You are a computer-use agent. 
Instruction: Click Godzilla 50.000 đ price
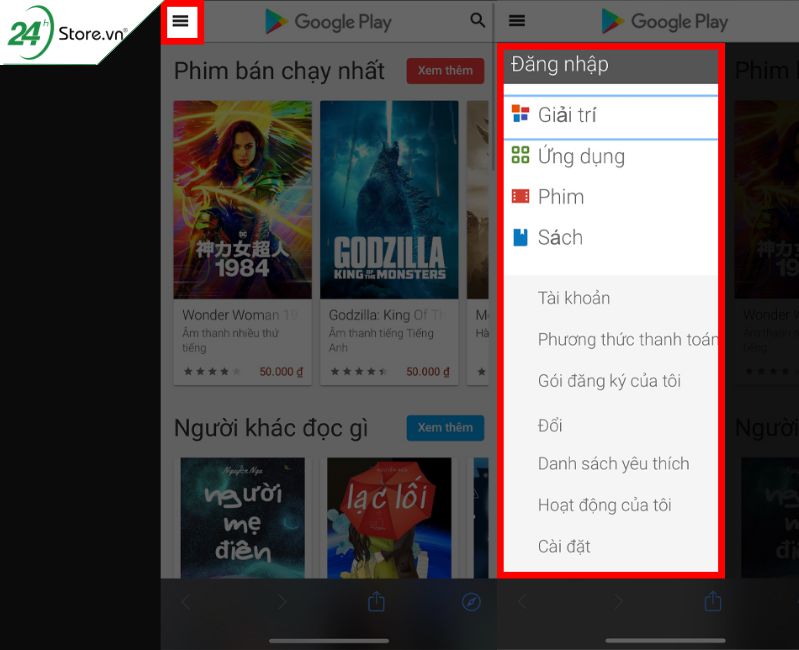pos(428,372)
